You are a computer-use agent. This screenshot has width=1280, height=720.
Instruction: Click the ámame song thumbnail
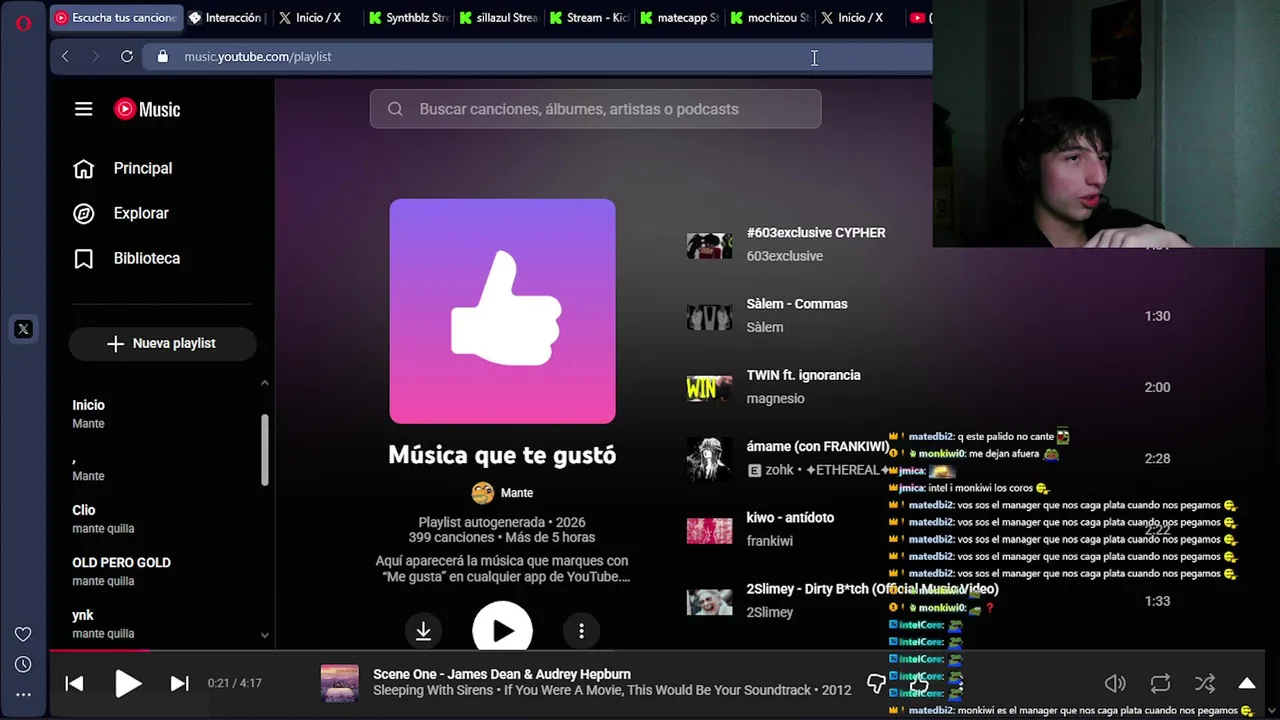pyautogui.click(x=709, y=458)
